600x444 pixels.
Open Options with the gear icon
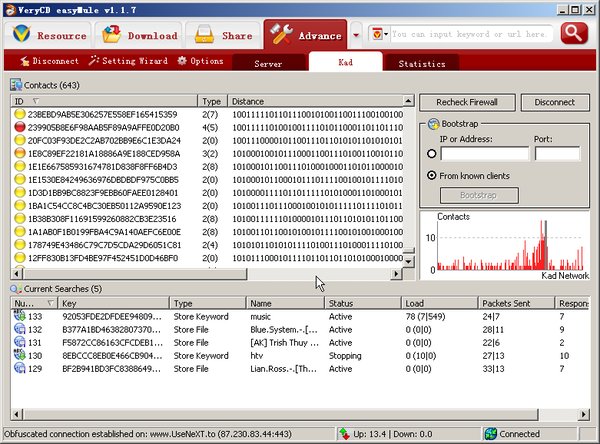click(201, 61)
